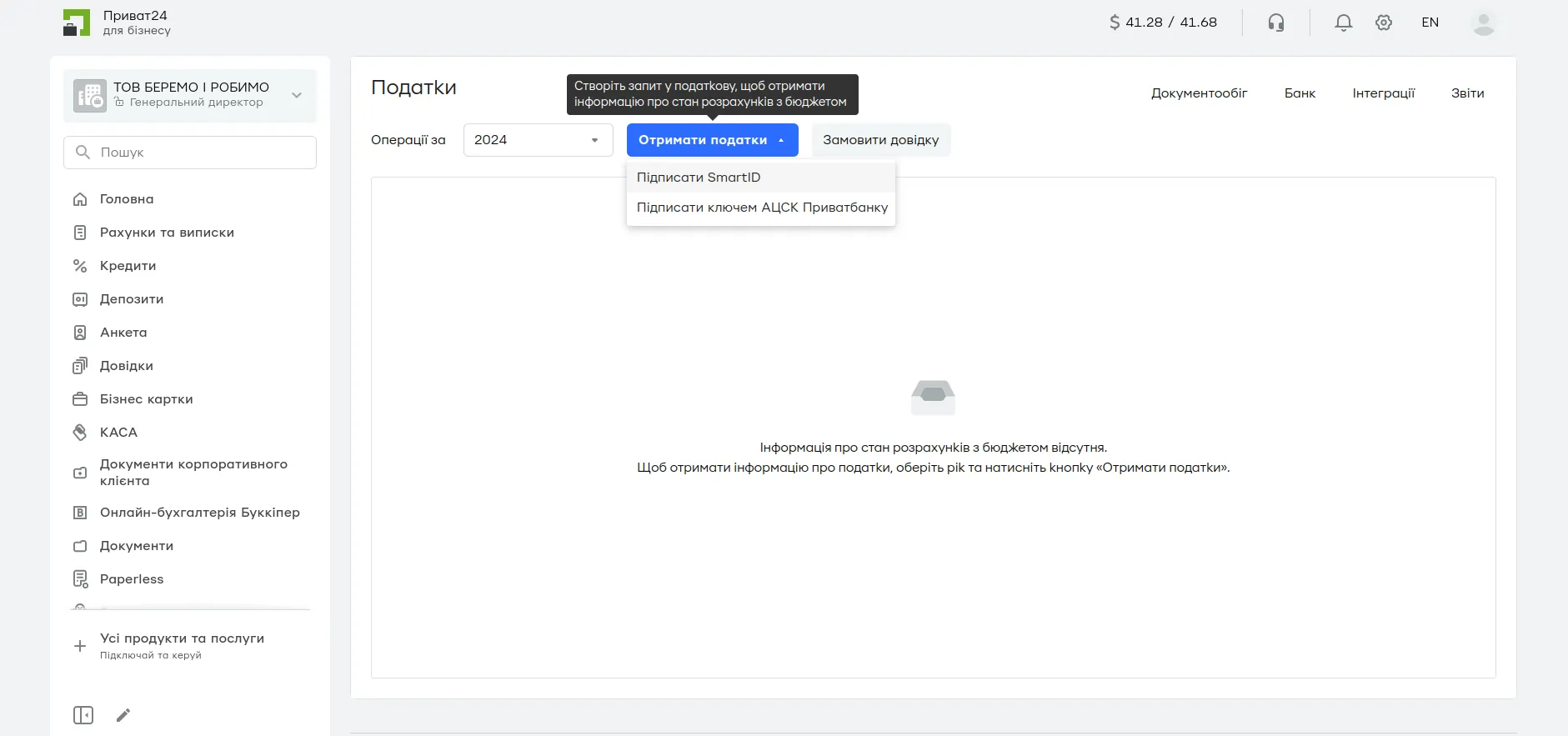Viewport: 1568px width, 736px height.
Task: Collapse the Отримати податки dropdown button
Action: [x=712, y=140]
